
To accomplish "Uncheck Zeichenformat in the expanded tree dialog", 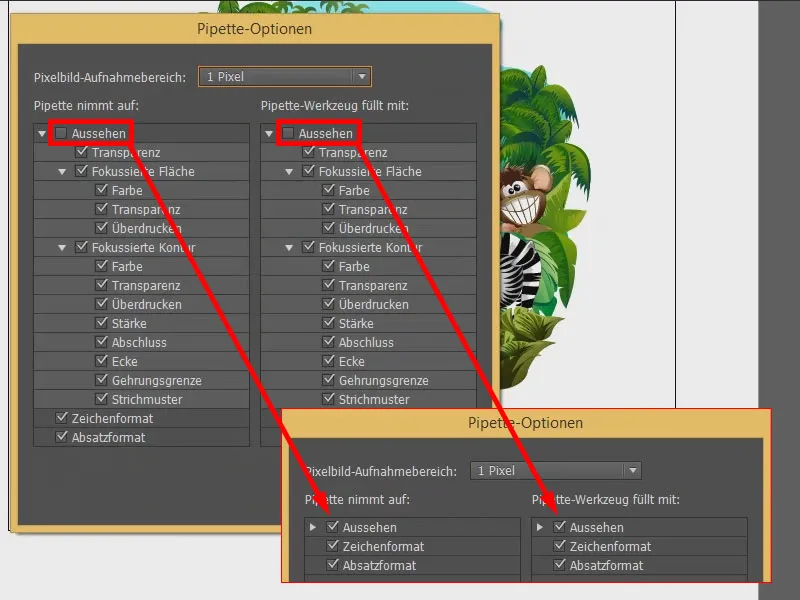I will [61, 417].
